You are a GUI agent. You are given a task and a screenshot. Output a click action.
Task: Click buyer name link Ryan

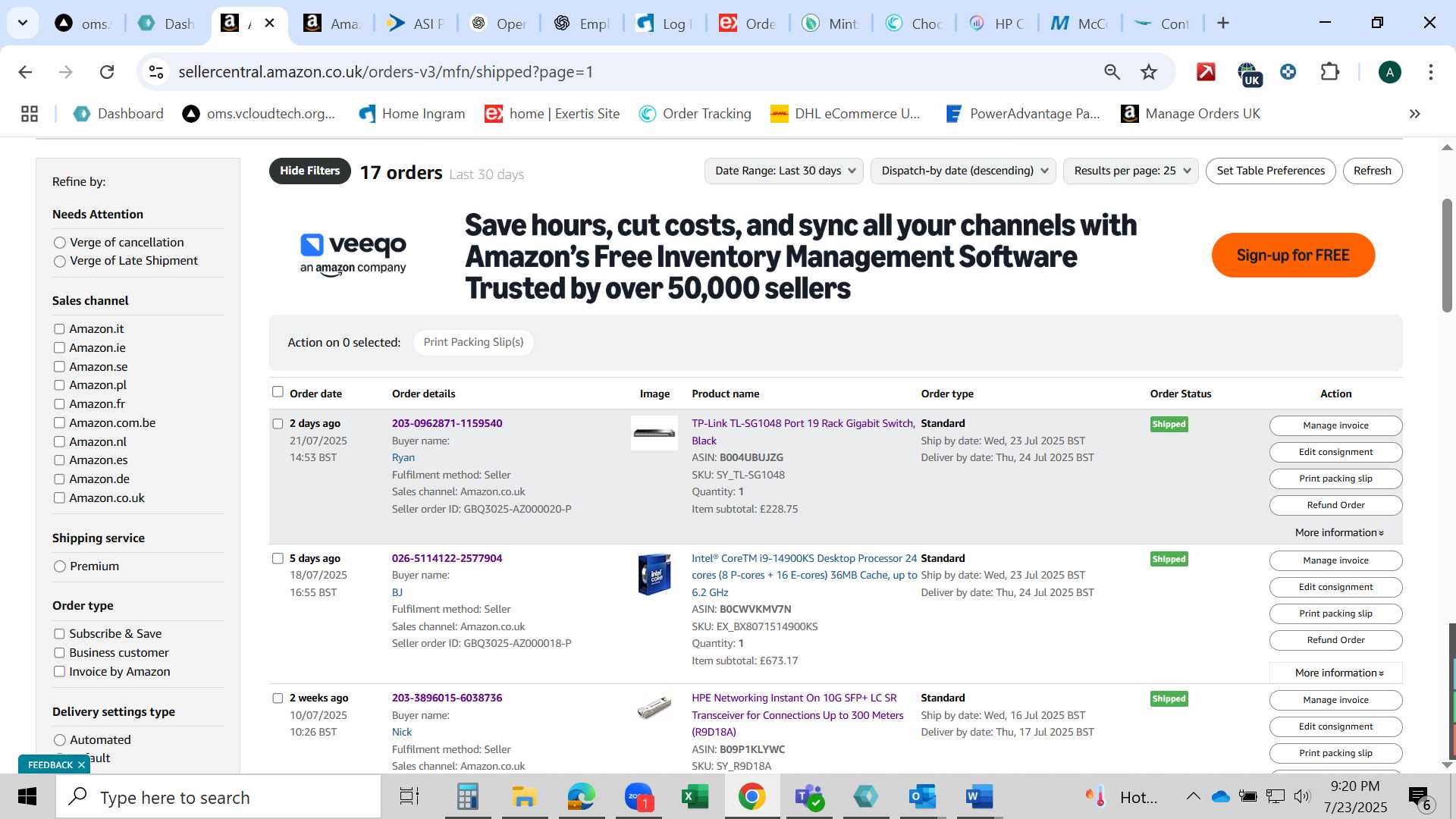pos(403,458)
